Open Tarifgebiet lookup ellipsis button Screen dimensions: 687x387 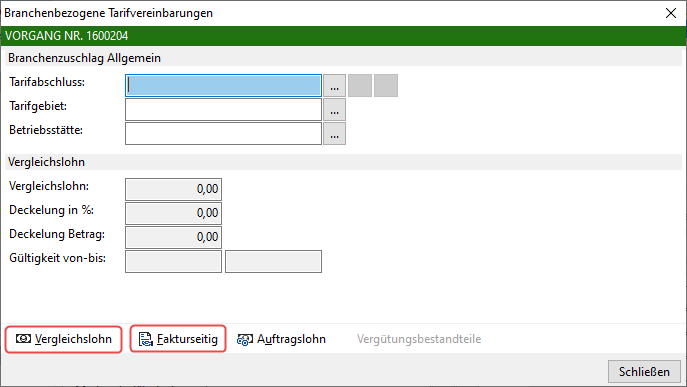[x=334, y=110]
